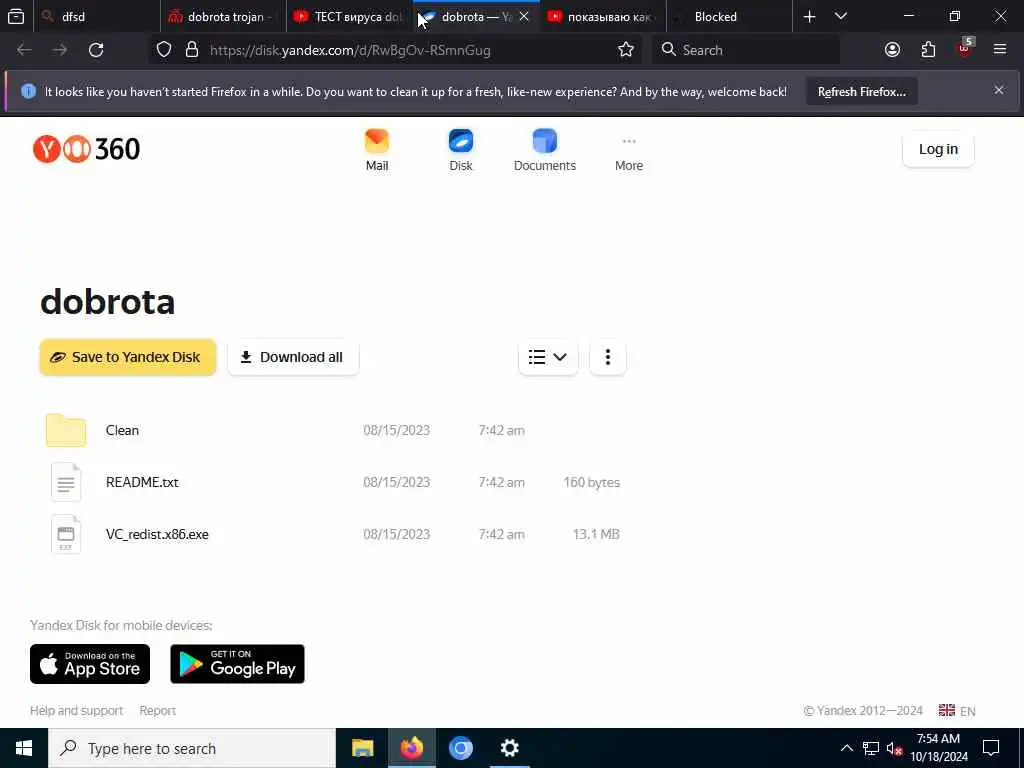Click the Report link

[x=157, y=711]
